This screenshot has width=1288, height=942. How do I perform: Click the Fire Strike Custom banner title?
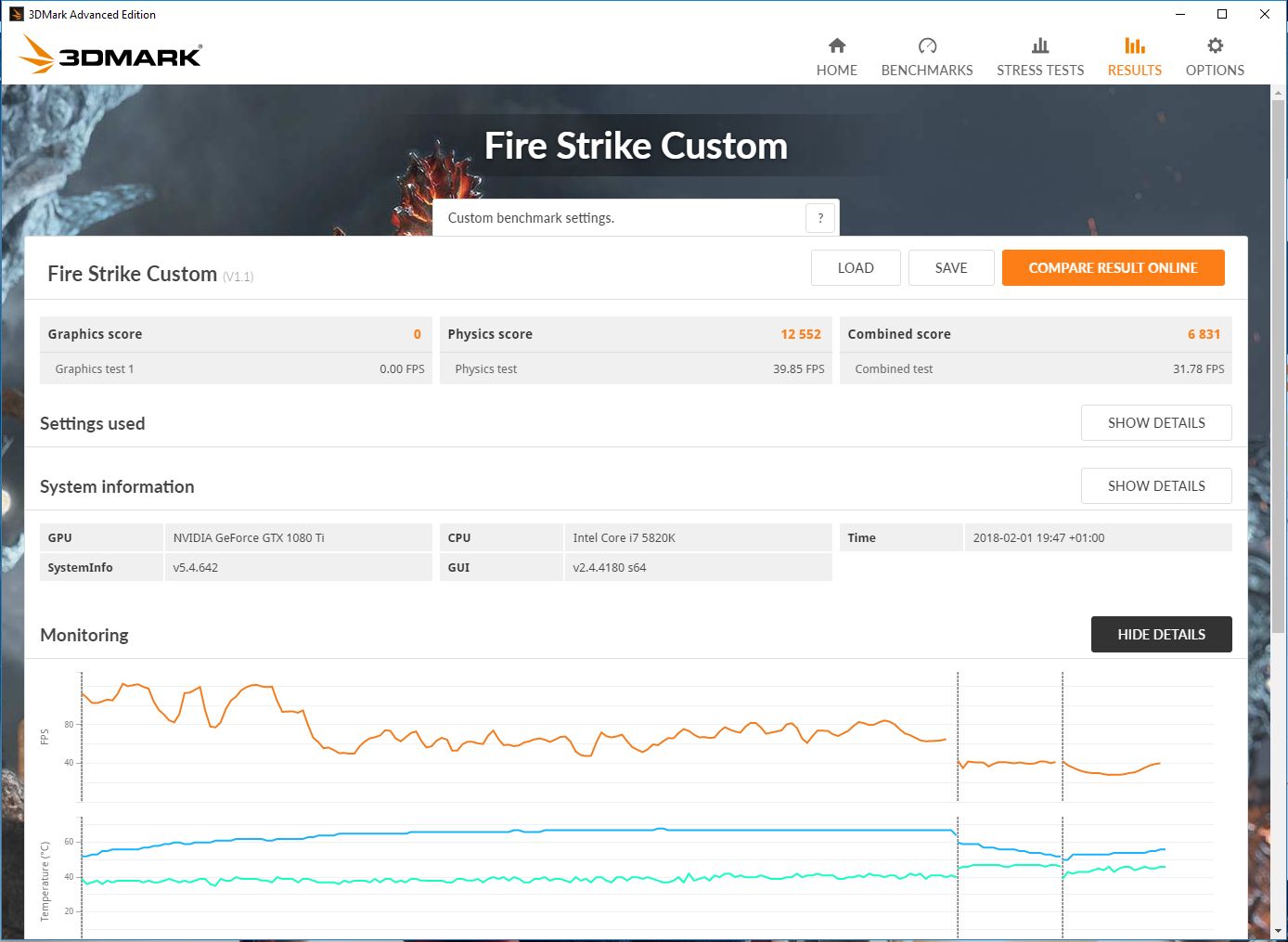pos(636,146)
